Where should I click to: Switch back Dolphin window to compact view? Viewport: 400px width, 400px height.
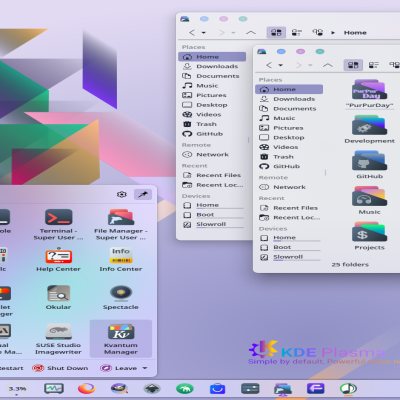tap(297, 32)
